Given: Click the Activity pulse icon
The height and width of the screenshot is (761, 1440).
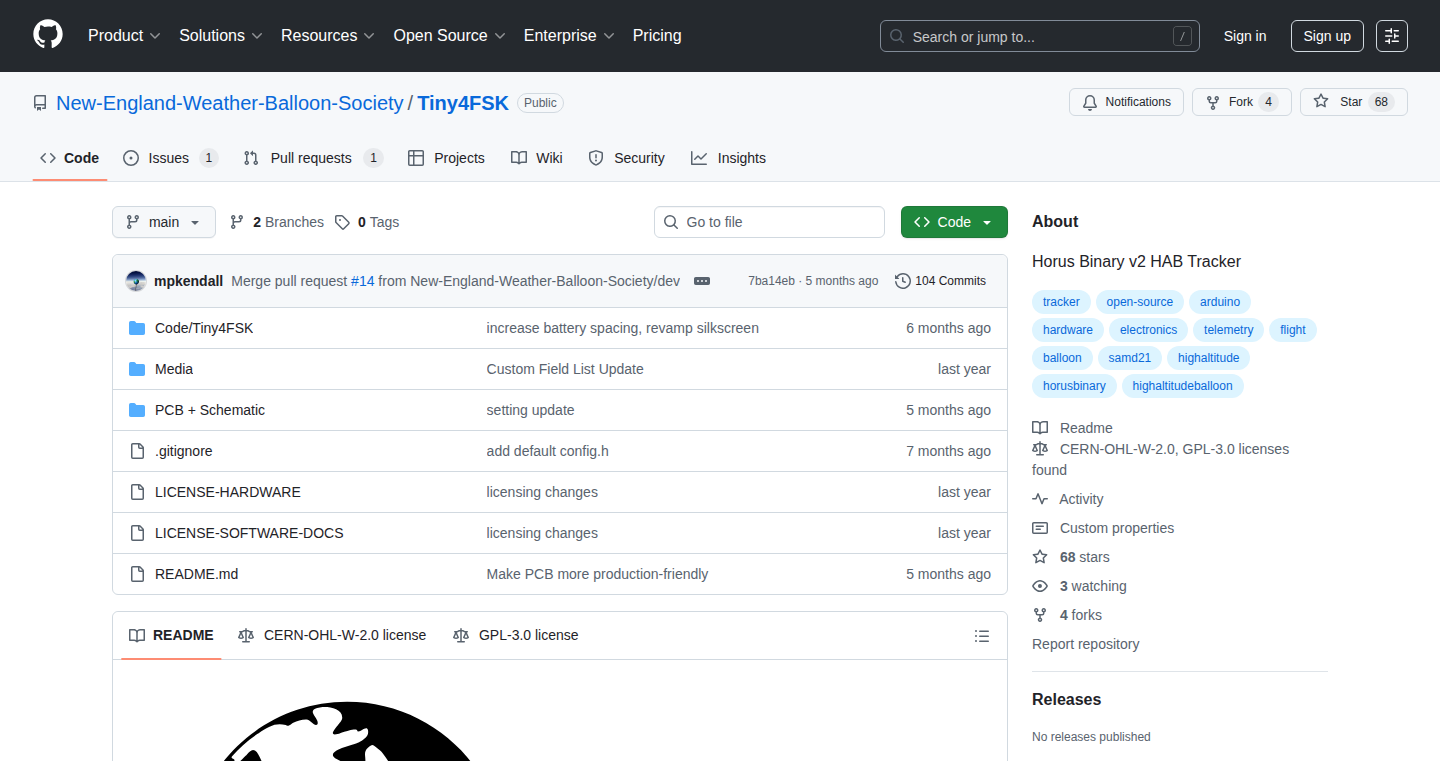Looking at the screenshot, I should pyautogui.click(x=1040, y=499).
